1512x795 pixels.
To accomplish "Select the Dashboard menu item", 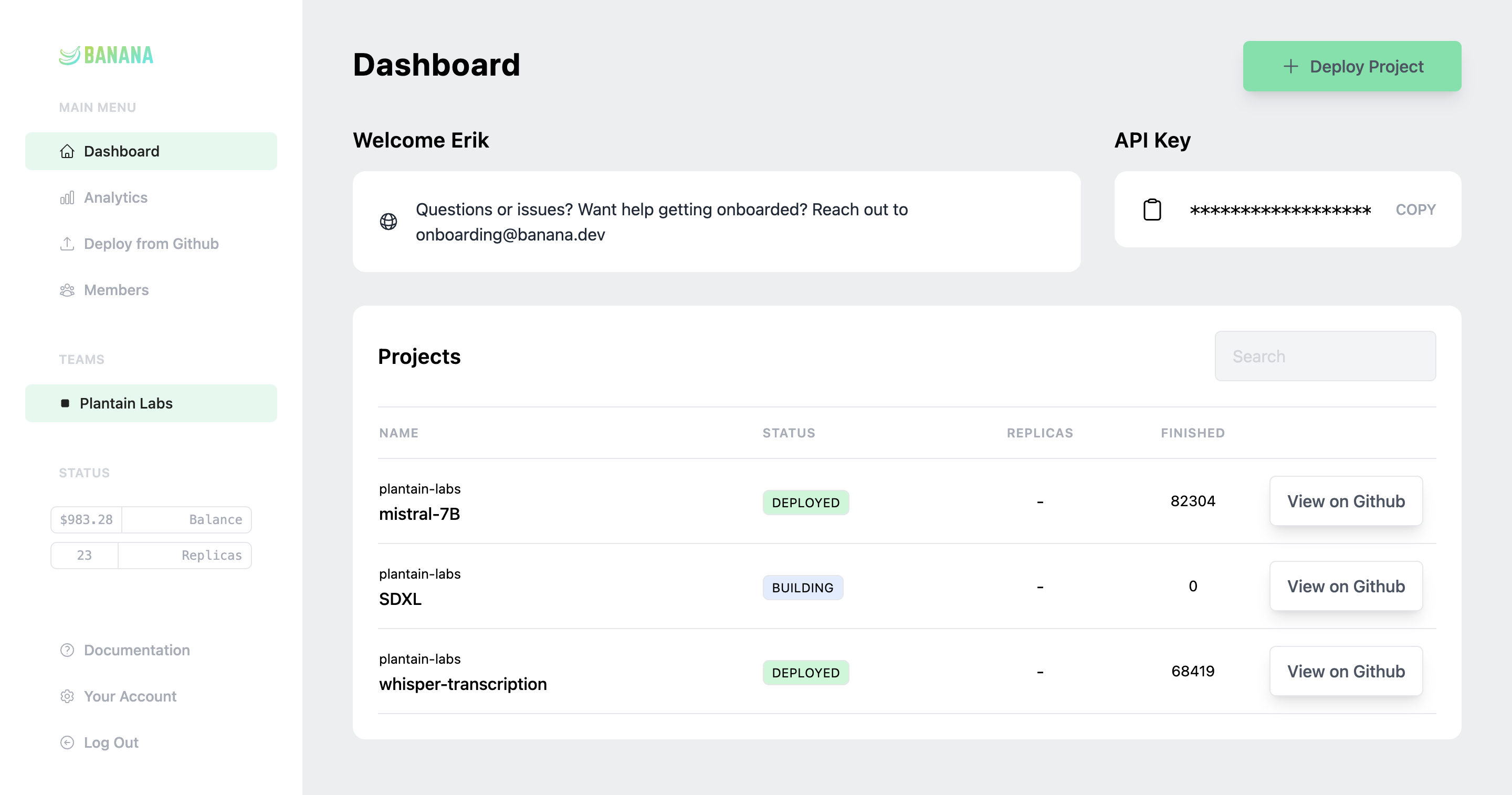I will click(151, 151).
